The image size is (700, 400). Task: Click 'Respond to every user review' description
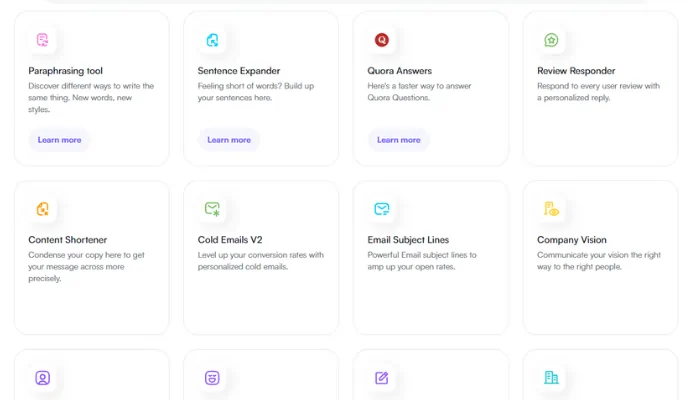coord(598,92)
